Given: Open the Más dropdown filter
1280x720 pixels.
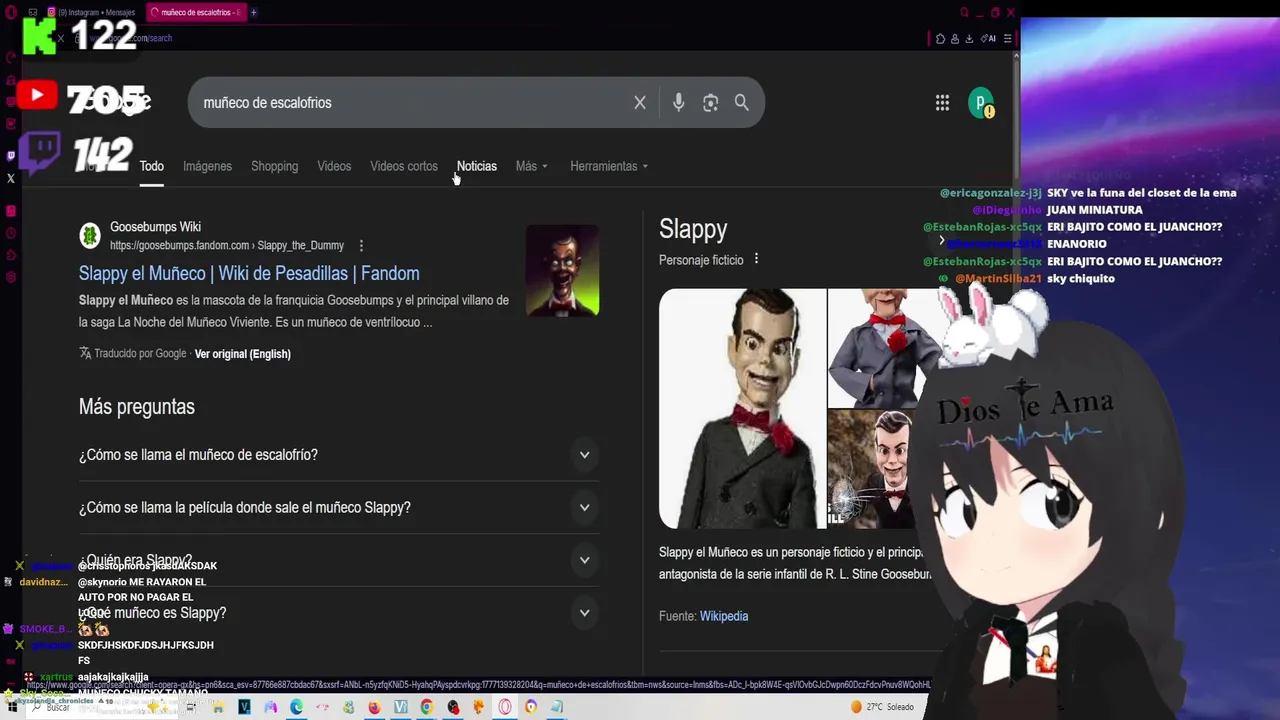Looking at the screenshot, I should click(531, 166).
